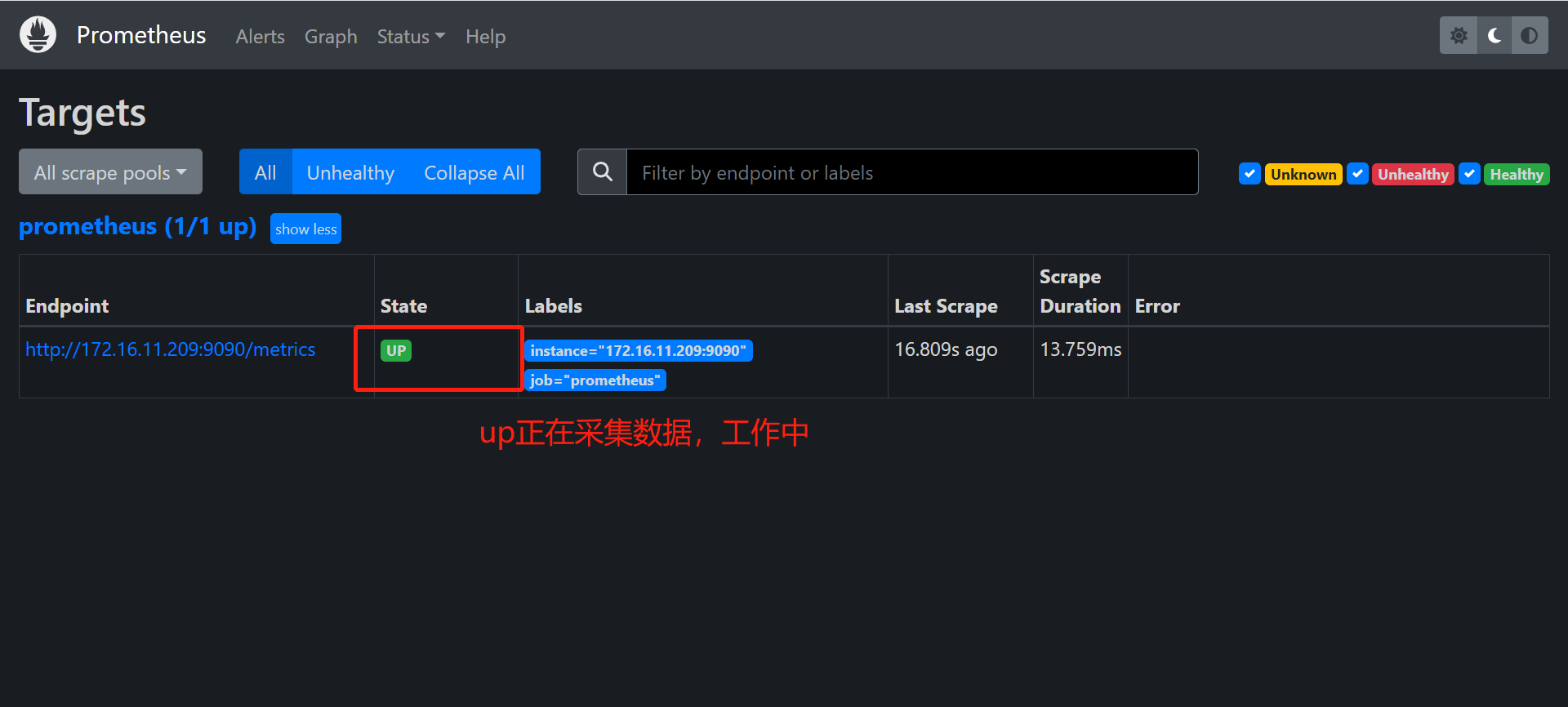Switch to the light theme sun icon
The image size is (1568, 707).
point(1459,36)
